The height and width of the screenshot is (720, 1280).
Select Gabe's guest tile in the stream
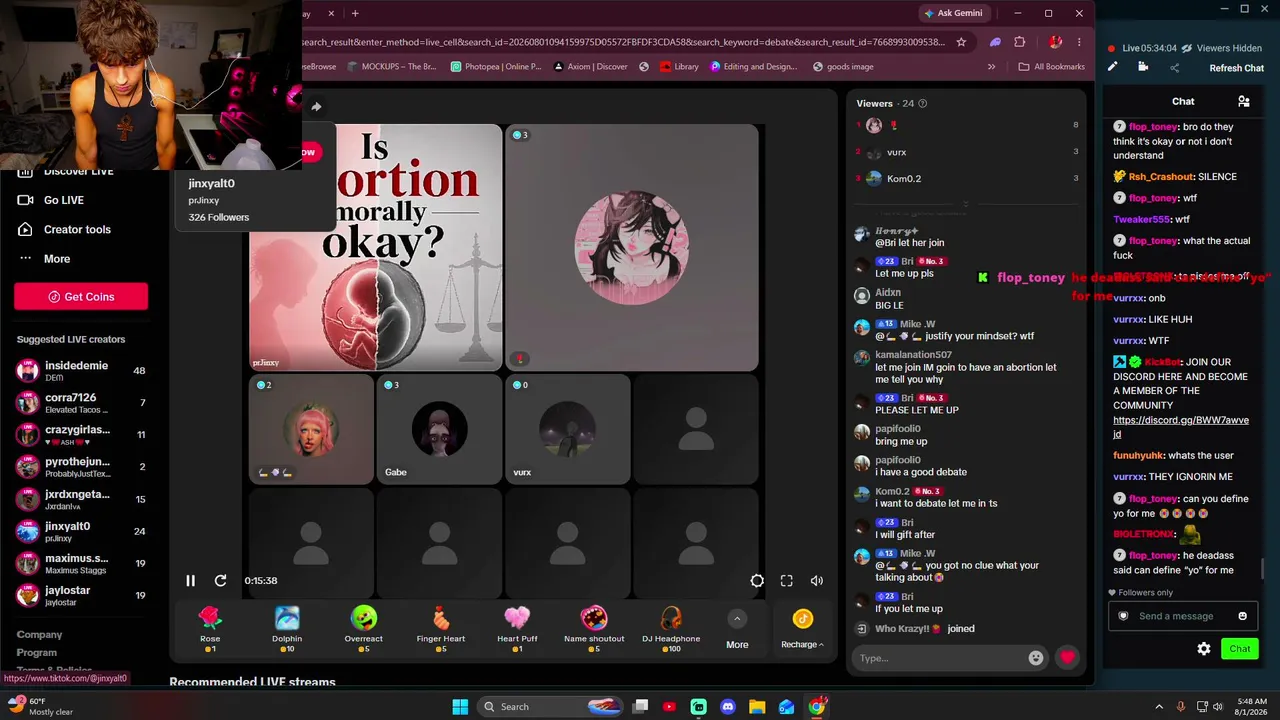[x=439, y=429]
